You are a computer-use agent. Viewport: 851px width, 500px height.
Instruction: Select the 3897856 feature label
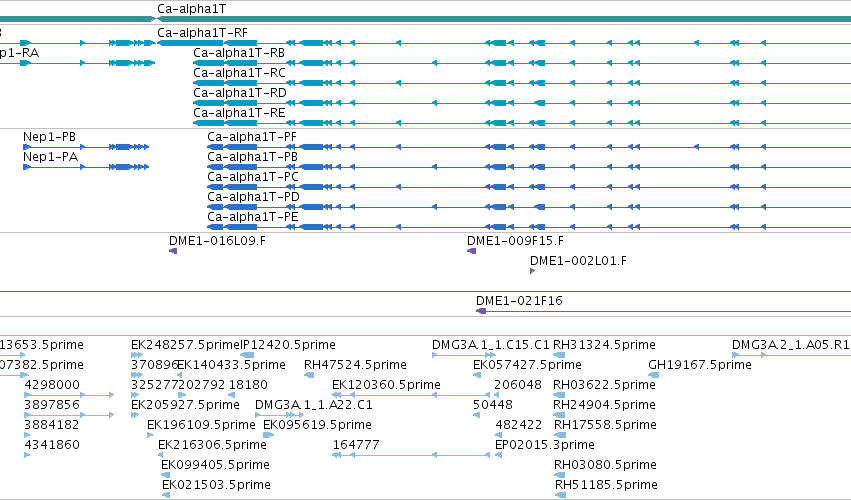52,406
